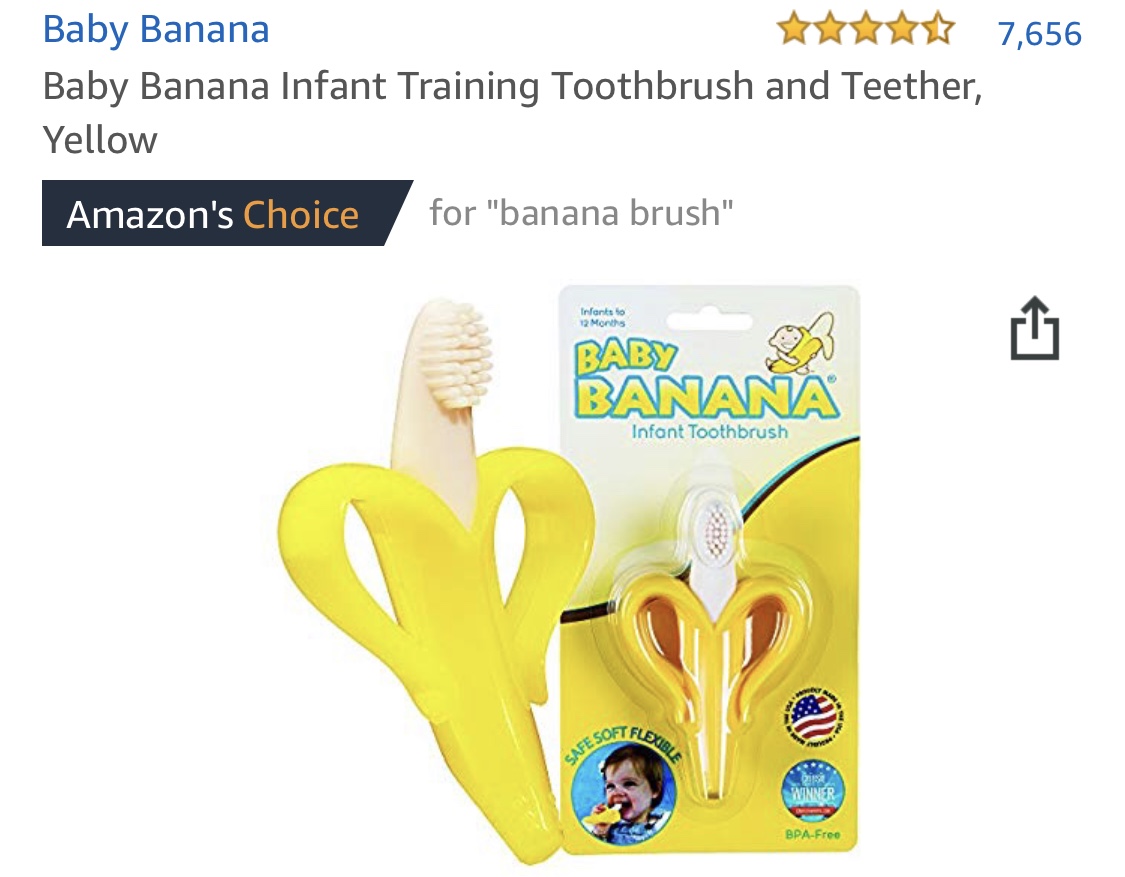
Task: Tap the white bristle head of toothbrush
Action: point(456,355)
